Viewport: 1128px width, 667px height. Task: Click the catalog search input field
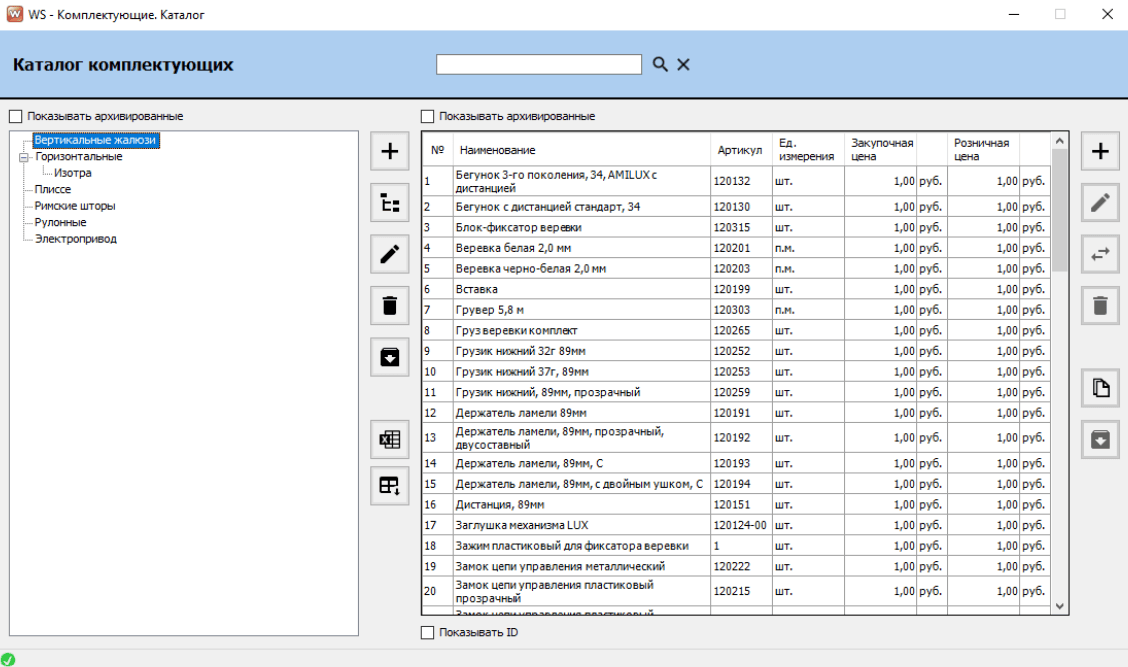click(538, 64)
